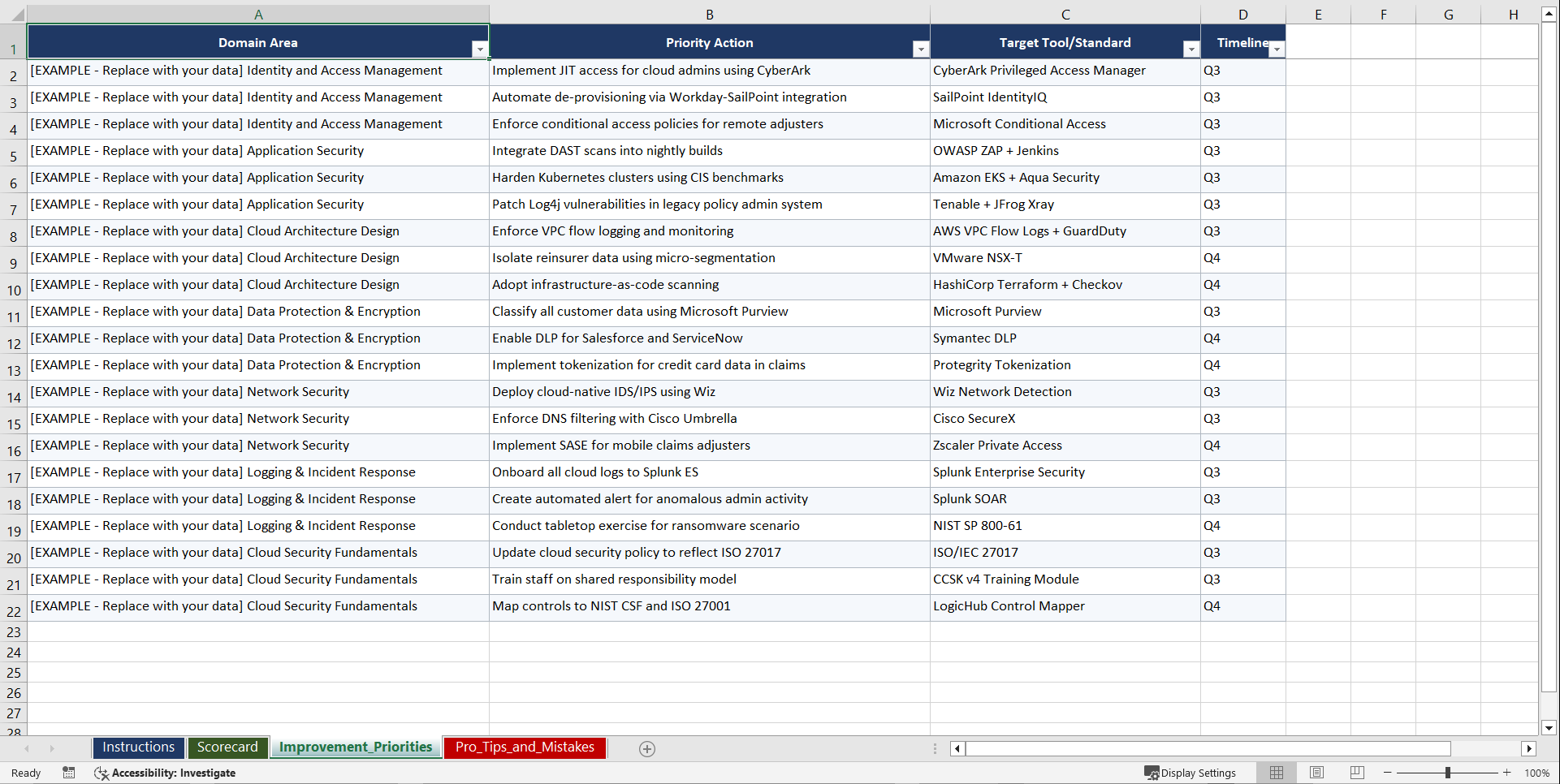Open Page Break Preview from the status bar
The height and width of the screenshot is (784, 1560).
pyautogui.click(x=1356, y=773)
